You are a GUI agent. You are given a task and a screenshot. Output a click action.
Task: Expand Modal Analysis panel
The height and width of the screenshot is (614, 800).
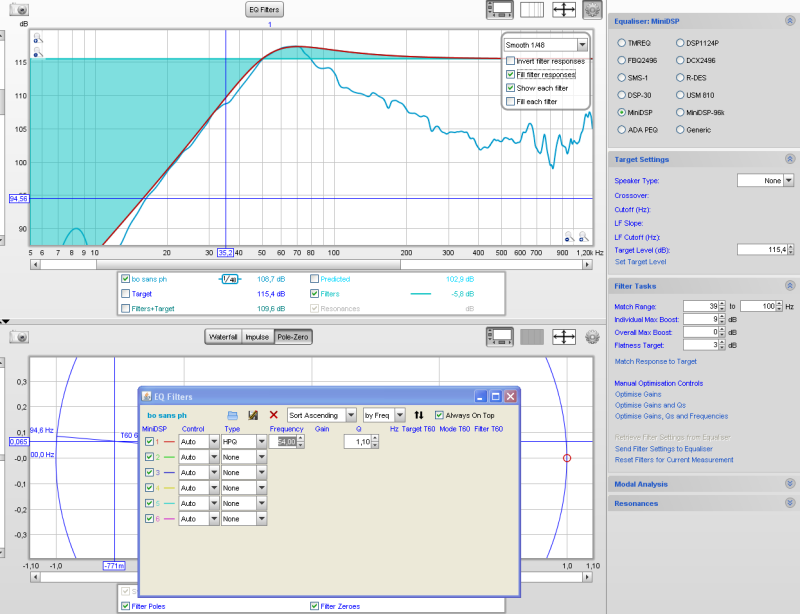(x=790, y=484)
